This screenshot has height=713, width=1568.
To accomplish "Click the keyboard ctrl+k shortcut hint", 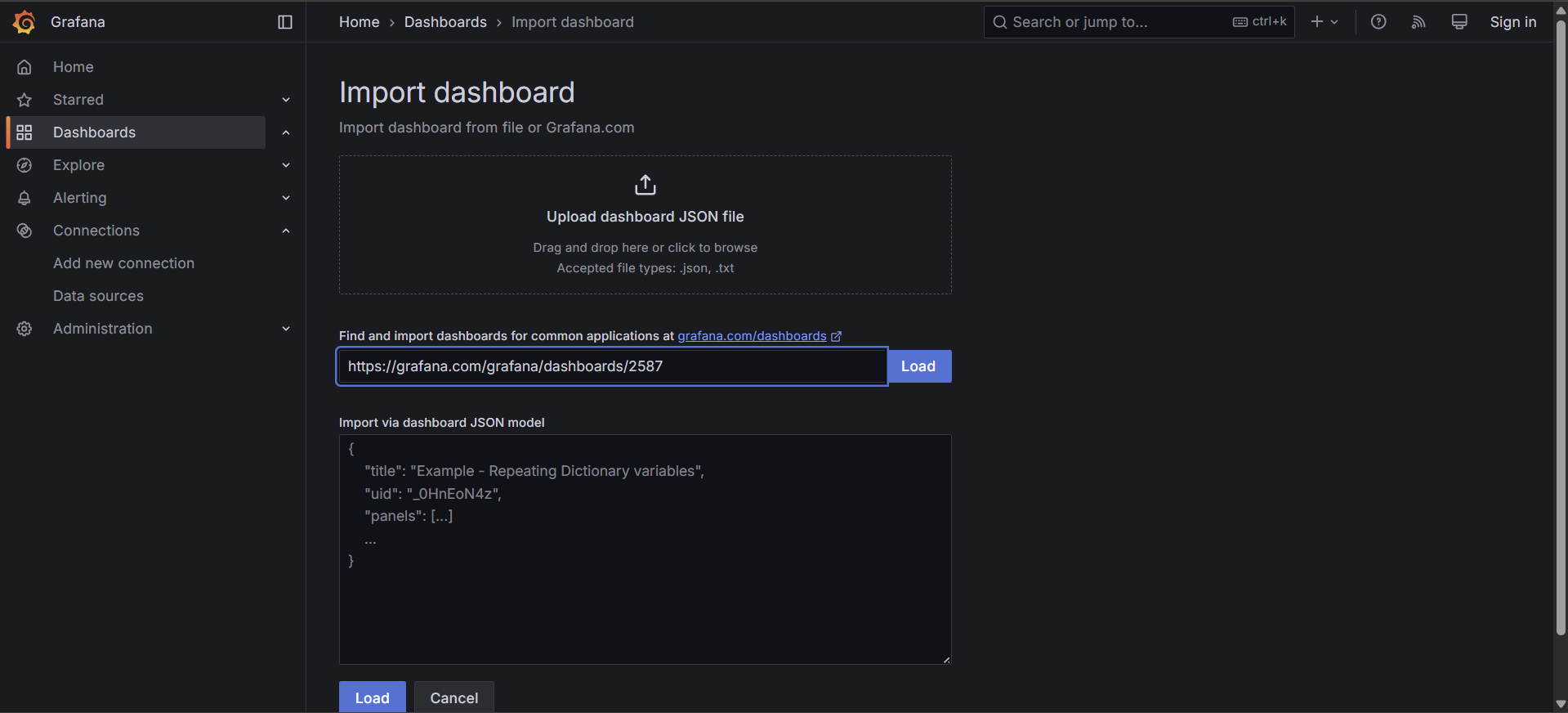I will coord(1259,22).
